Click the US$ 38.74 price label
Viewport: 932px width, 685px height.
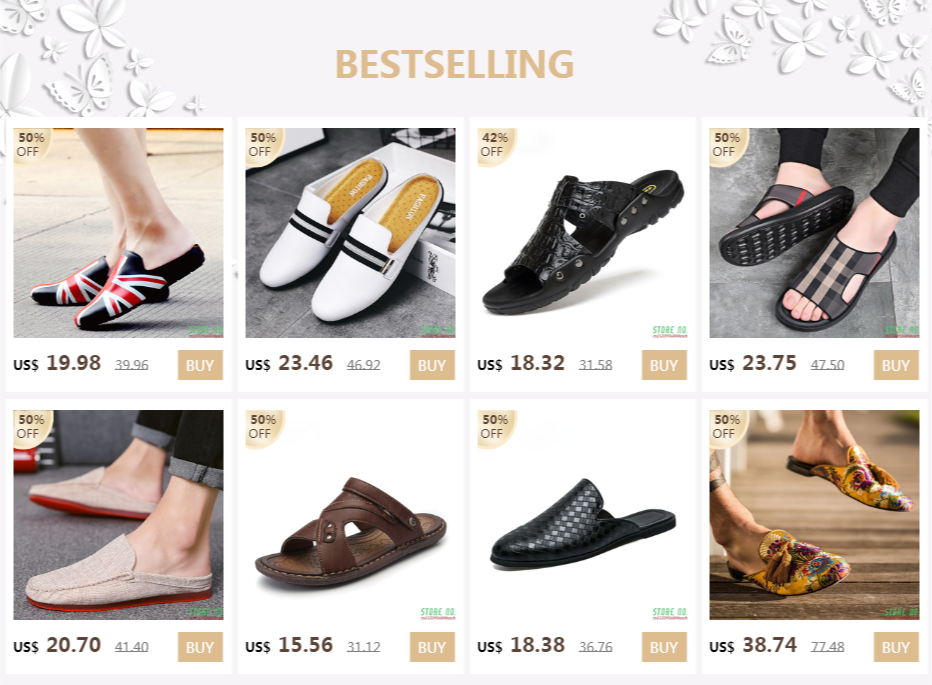(752, 645)
